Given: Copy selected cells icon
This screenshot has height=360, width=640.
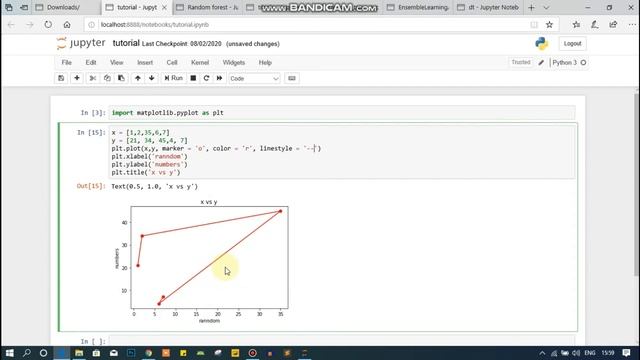Looking at the screenshot, I should pos(107,78).
